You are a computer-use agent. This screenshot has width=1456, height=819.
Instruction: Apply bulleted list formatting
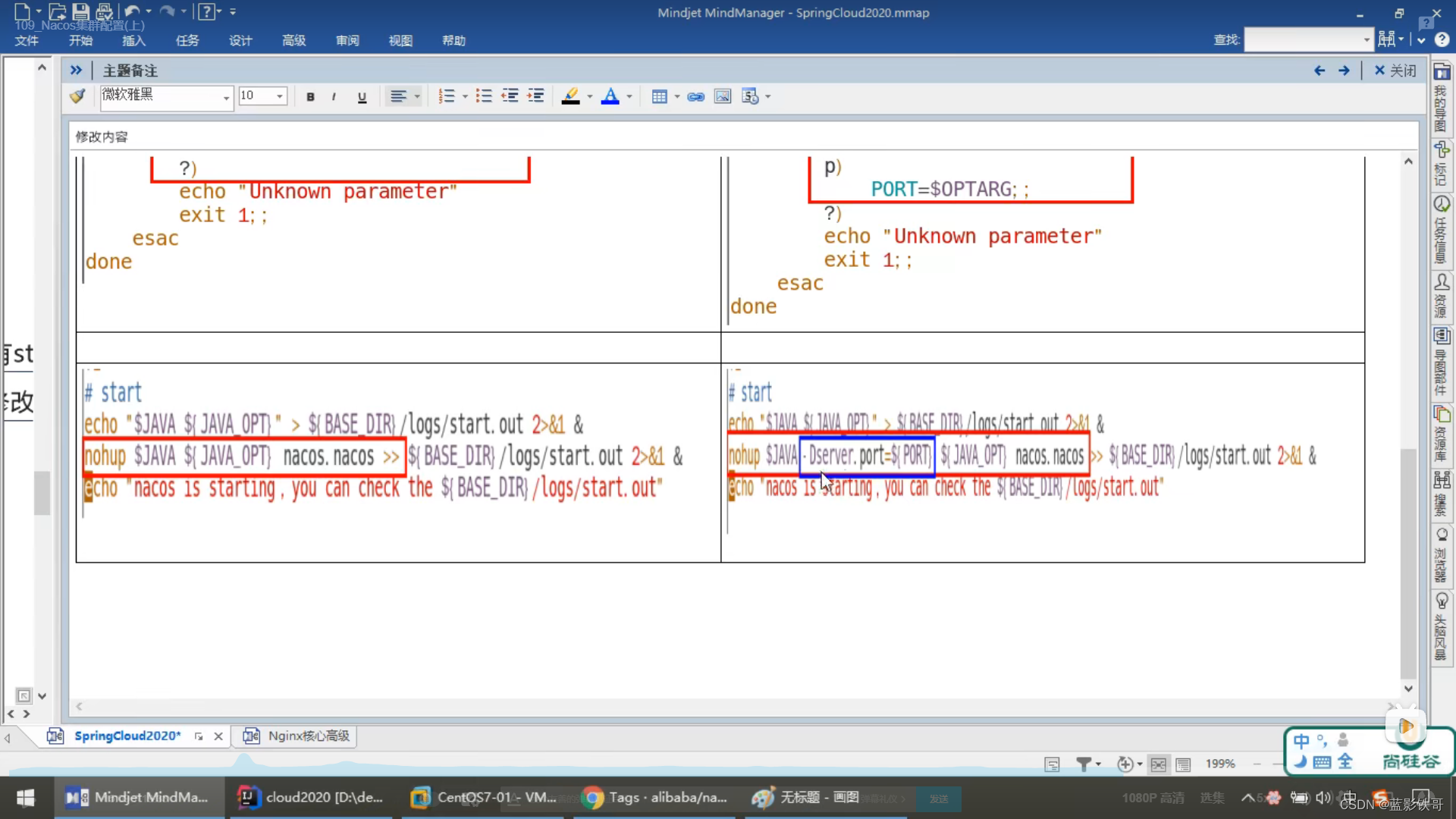pyautogui.click(x=484, y=96)
